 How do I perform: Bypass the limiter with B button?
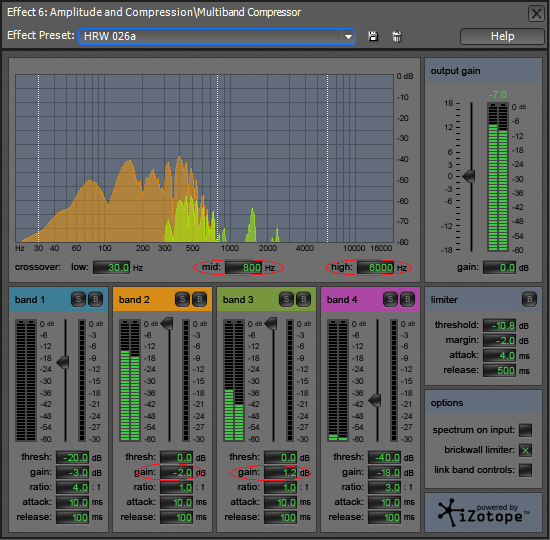[529, 299]
